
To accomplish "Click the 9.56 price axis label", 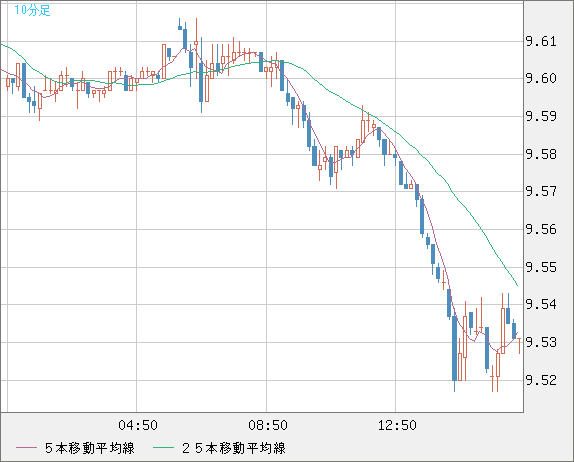I will tap(541, 230).
